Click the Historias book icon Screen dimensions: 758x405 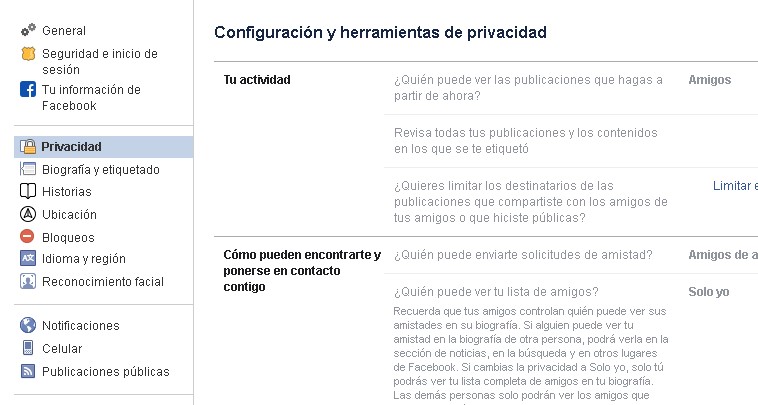pos(28,191)
